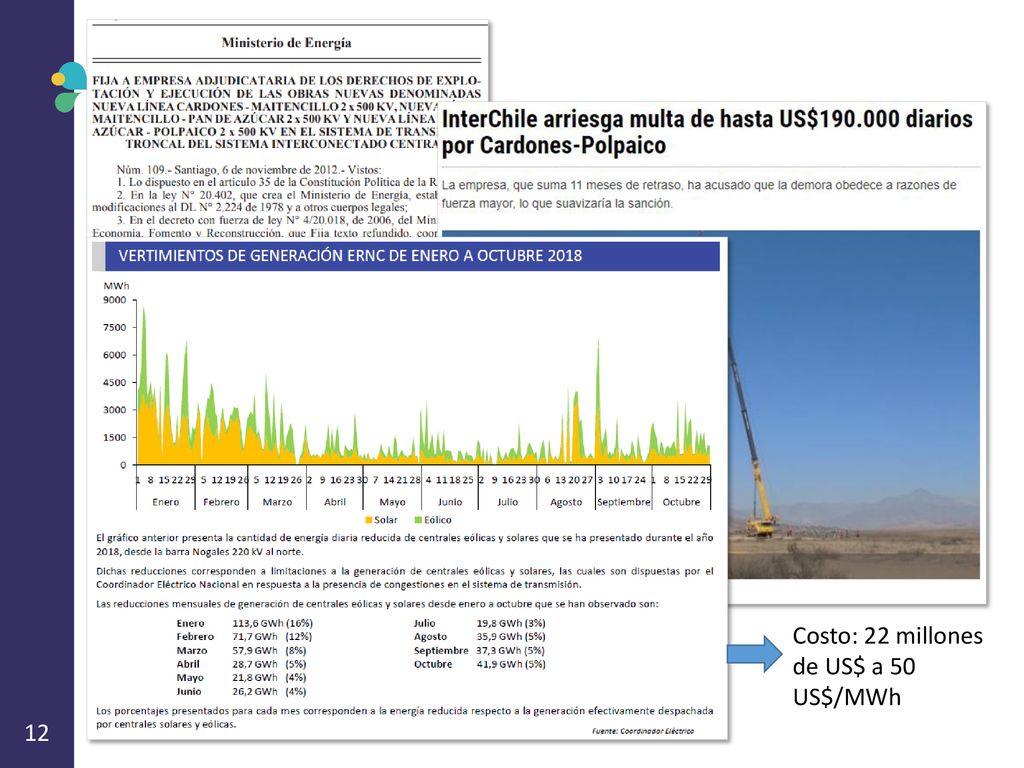
Task: Click the 'Junio' month label on chart axis
Action: point(450,502)
